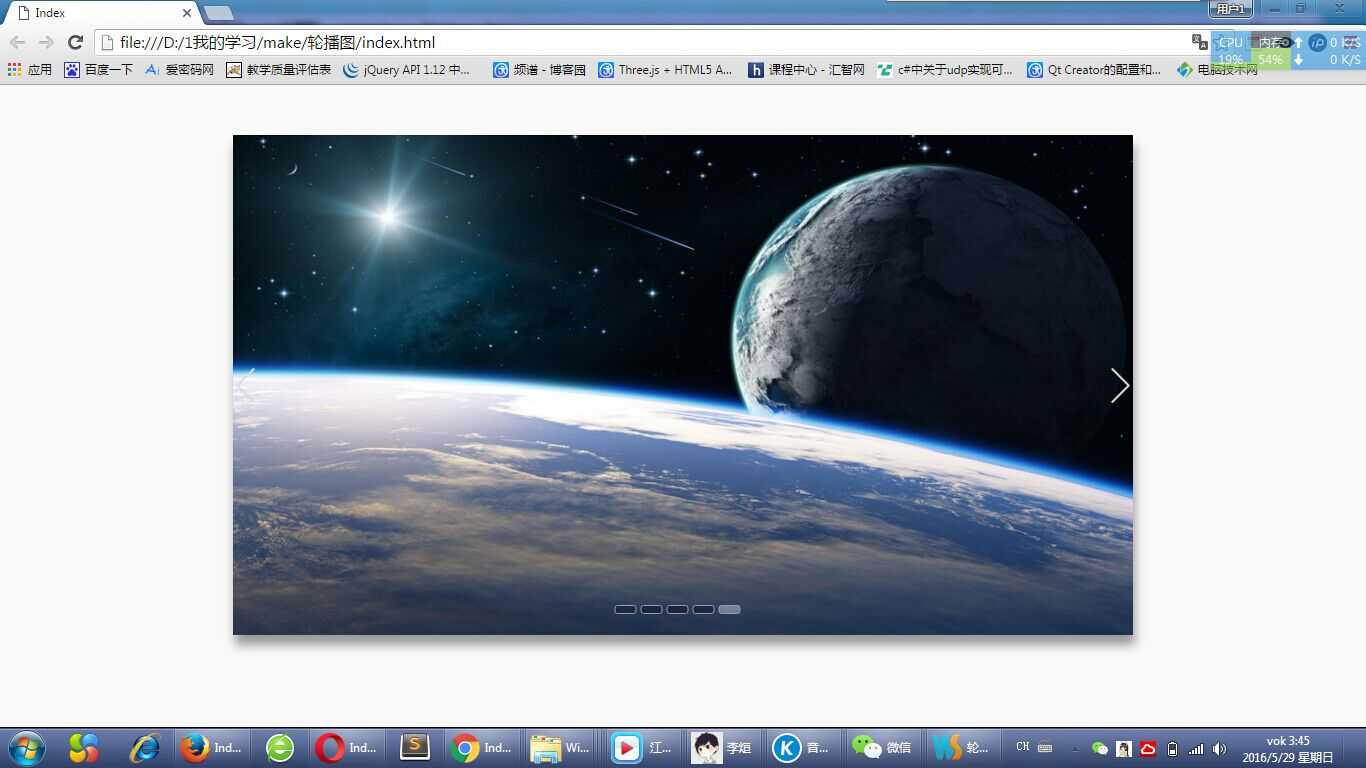Click the 内存 54% memory widget
The height and width of the screenshot is (768, 1366).
(1271, 51)
